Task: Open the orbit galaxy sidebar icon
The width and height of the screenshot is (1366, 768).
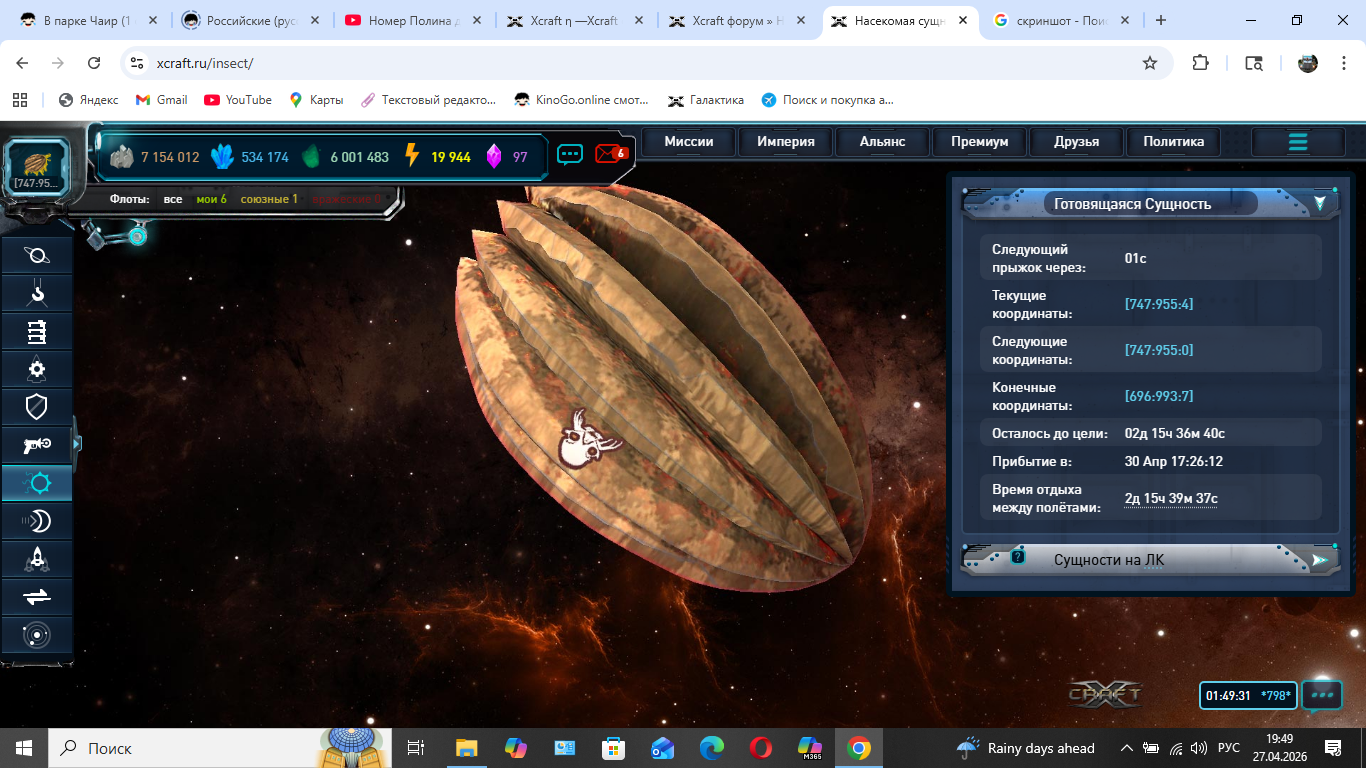Action: (x=36, y=635)
